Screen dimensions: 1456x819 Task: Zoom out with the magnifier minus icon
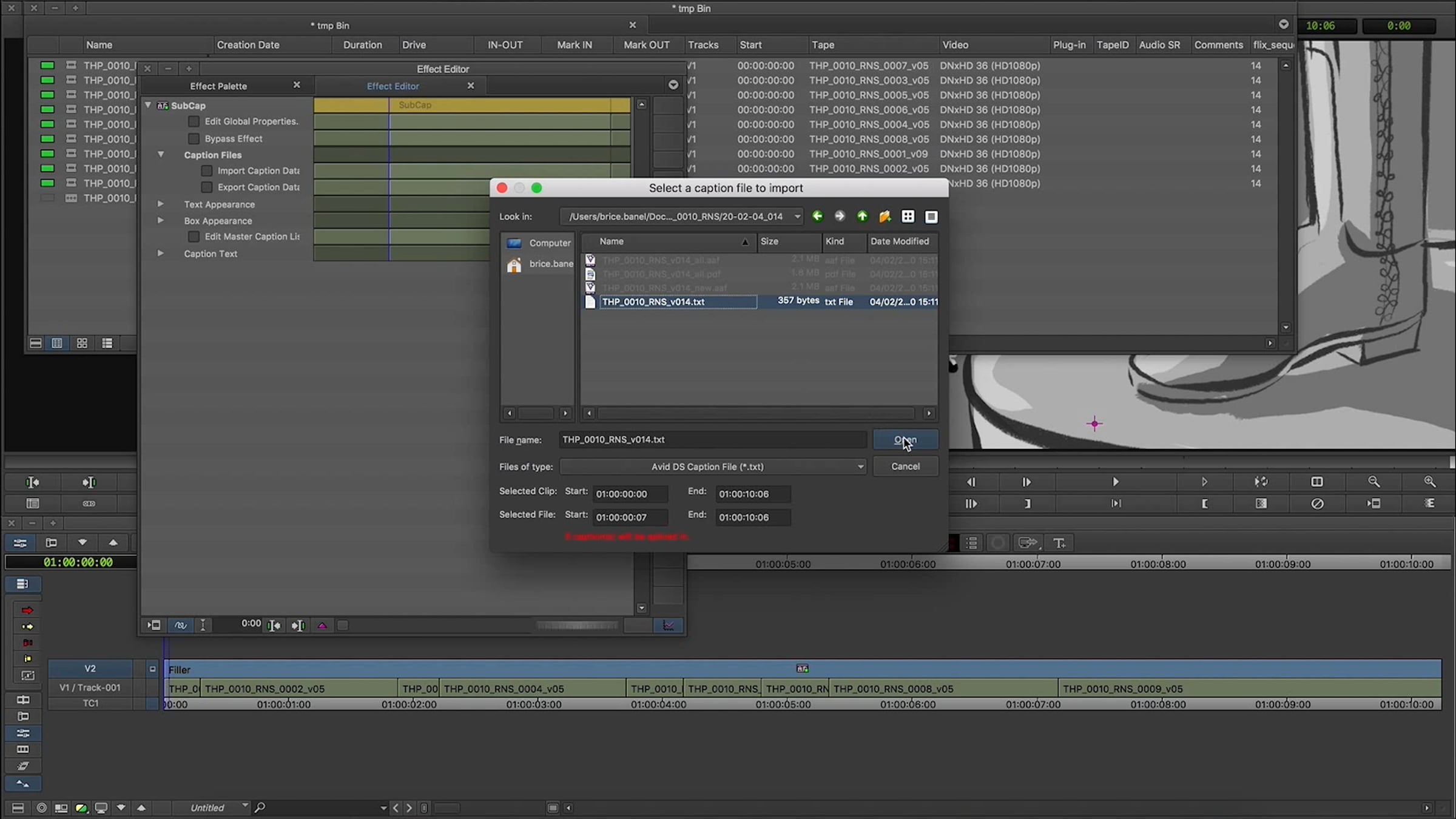click(x=1373, y=482)
